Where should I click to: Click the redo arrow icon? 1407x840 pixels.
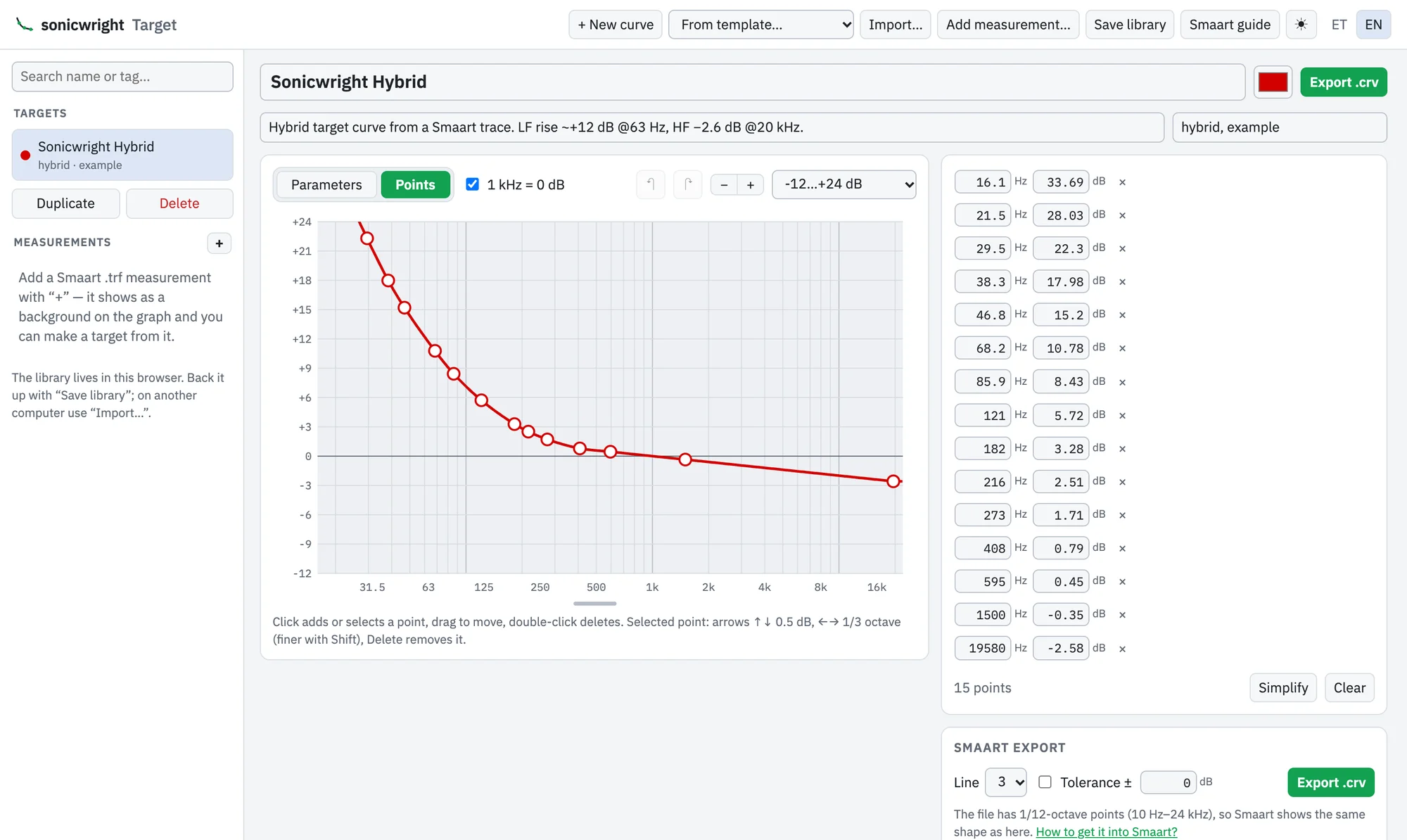point(688,184)
